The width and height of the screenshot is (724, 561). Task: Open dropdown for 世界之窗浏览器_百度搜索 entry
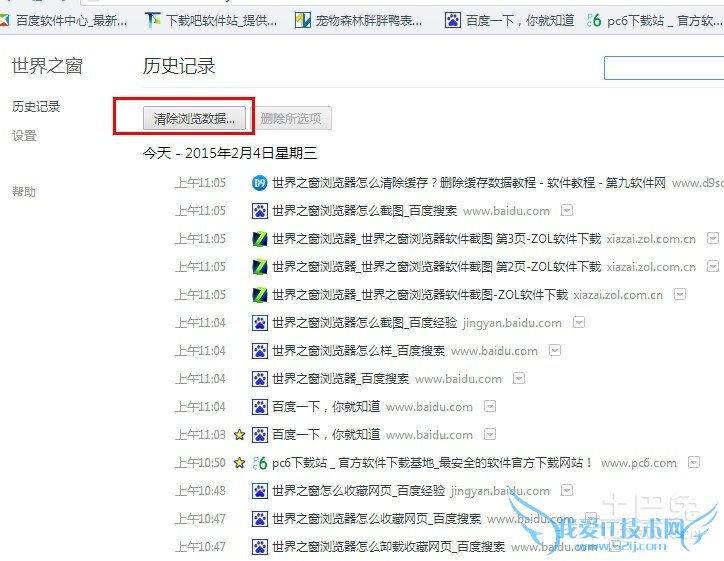[519, 379]
